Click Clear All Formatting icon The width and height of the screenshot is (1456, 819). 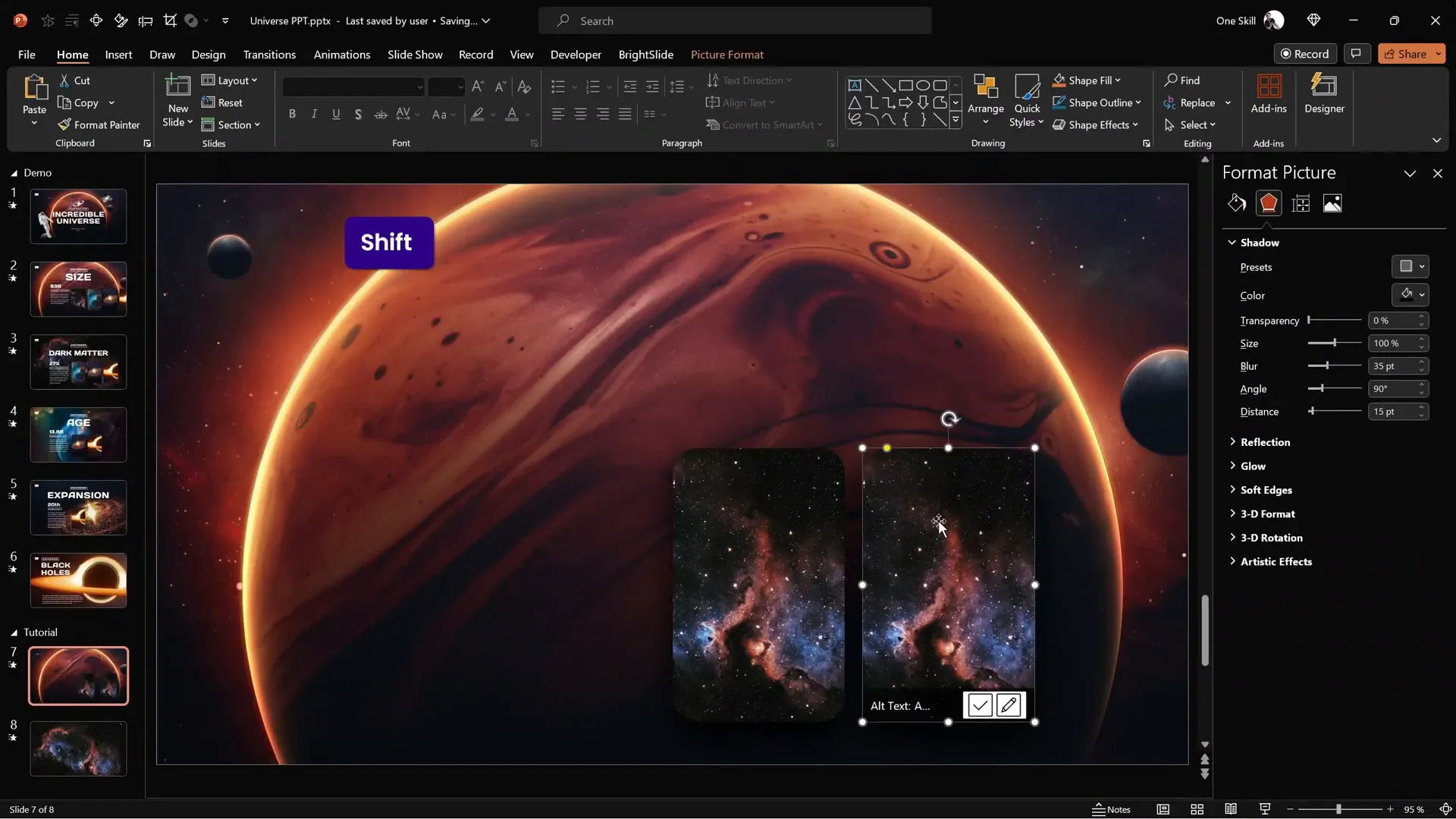tap(524, 86)
